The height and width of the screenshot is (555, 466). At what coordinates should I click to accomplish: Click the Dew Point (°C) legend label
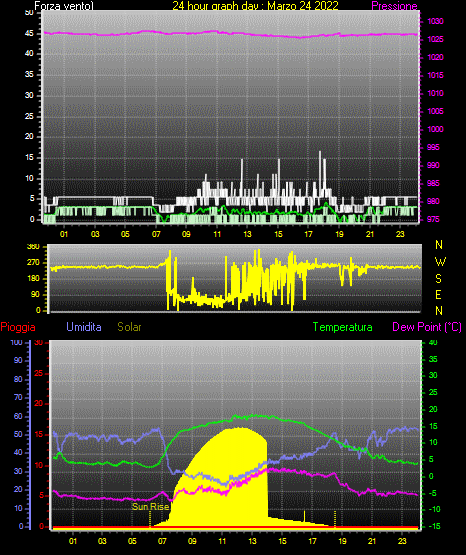(x=427, y=327)
